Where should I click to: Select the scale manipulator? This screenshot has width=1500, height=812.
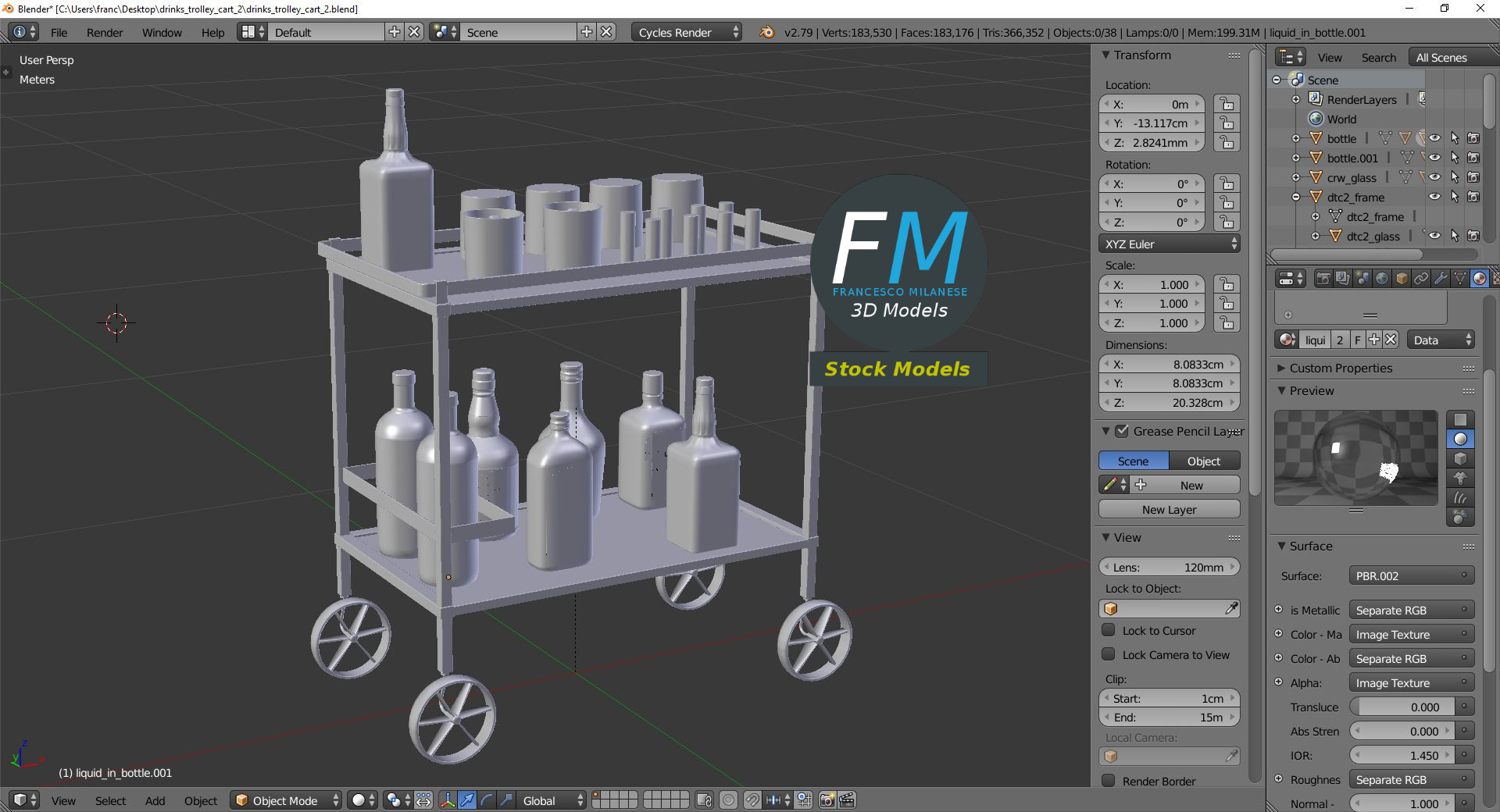(x=506, y=800)
